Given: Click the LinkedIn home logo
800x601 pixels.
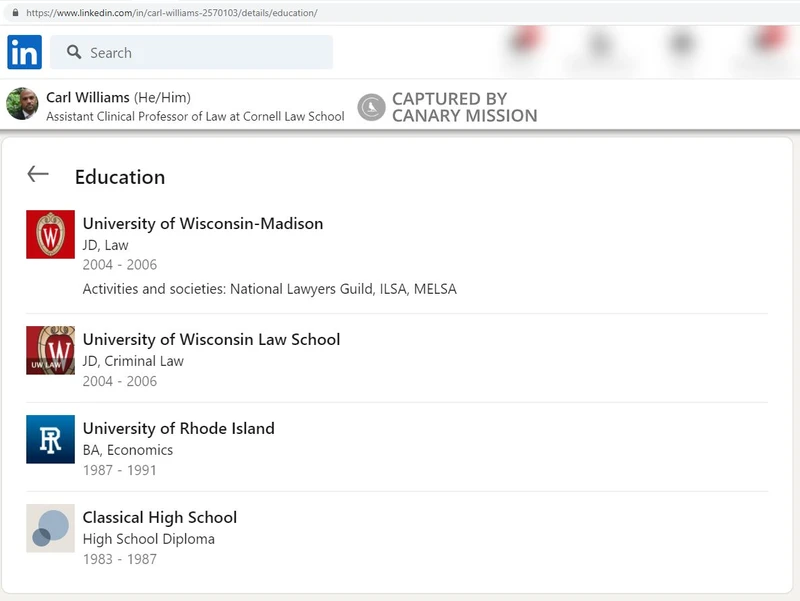Looking at the screenshot, I should click(24, 52).
